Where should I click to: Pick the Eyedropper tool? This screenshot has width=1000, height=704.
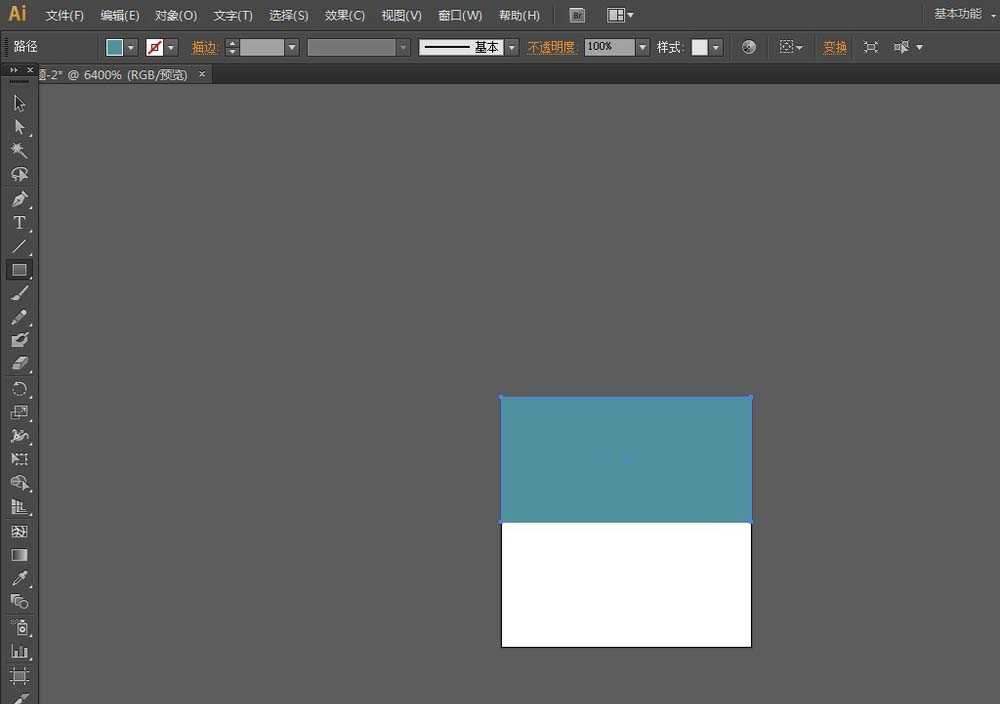coord(19,579)
